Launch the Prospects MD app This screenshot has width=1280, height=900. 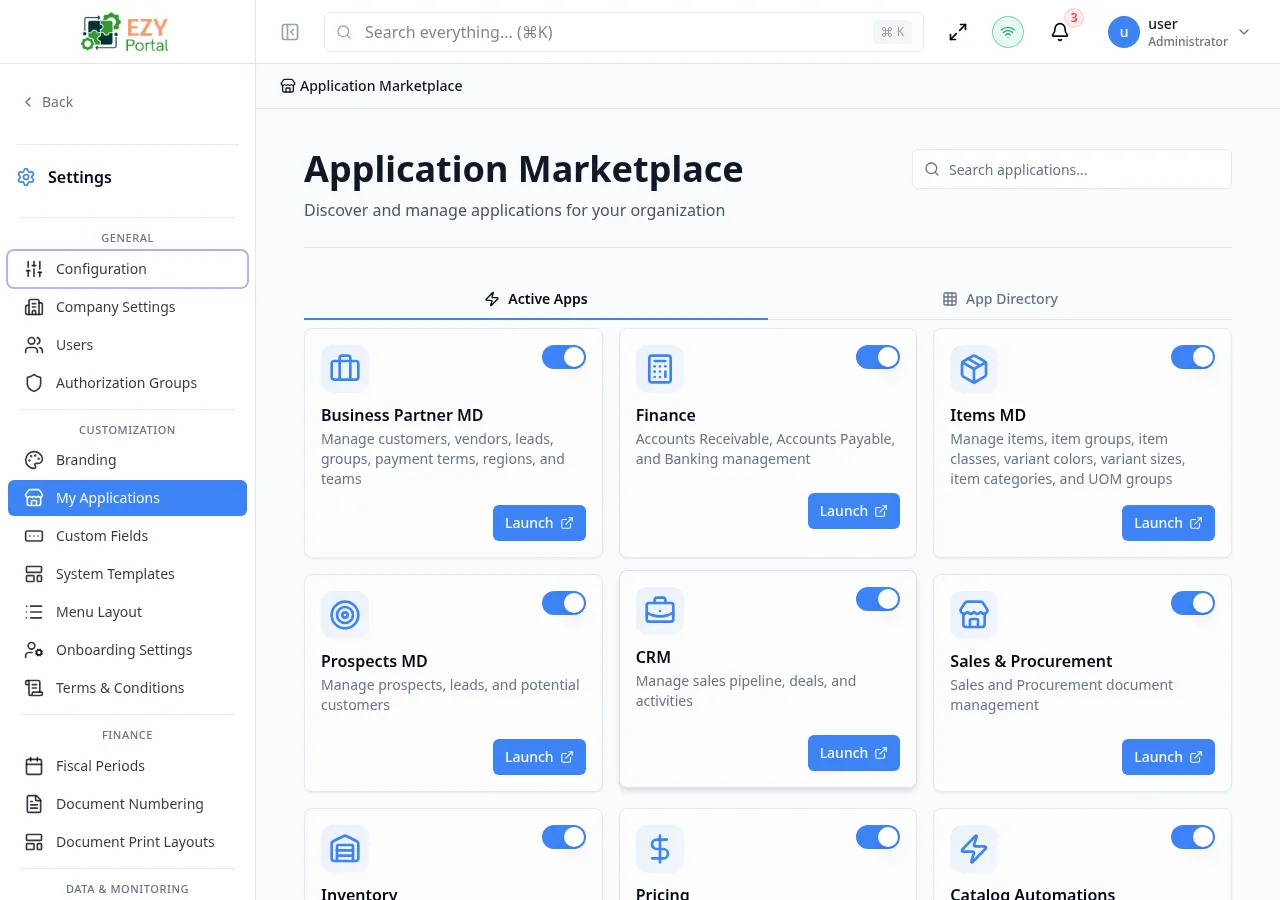(539, 757)
